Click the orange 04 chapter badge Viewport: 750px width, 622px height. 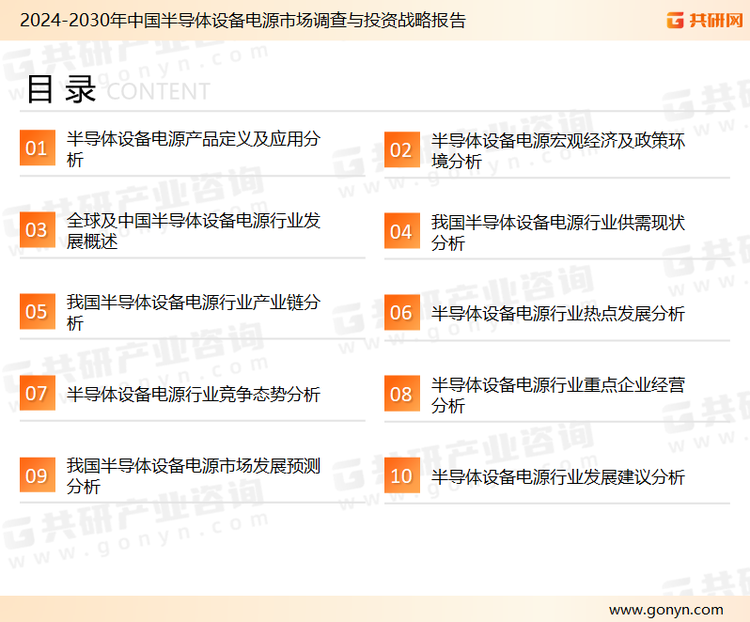click(402, 231)
